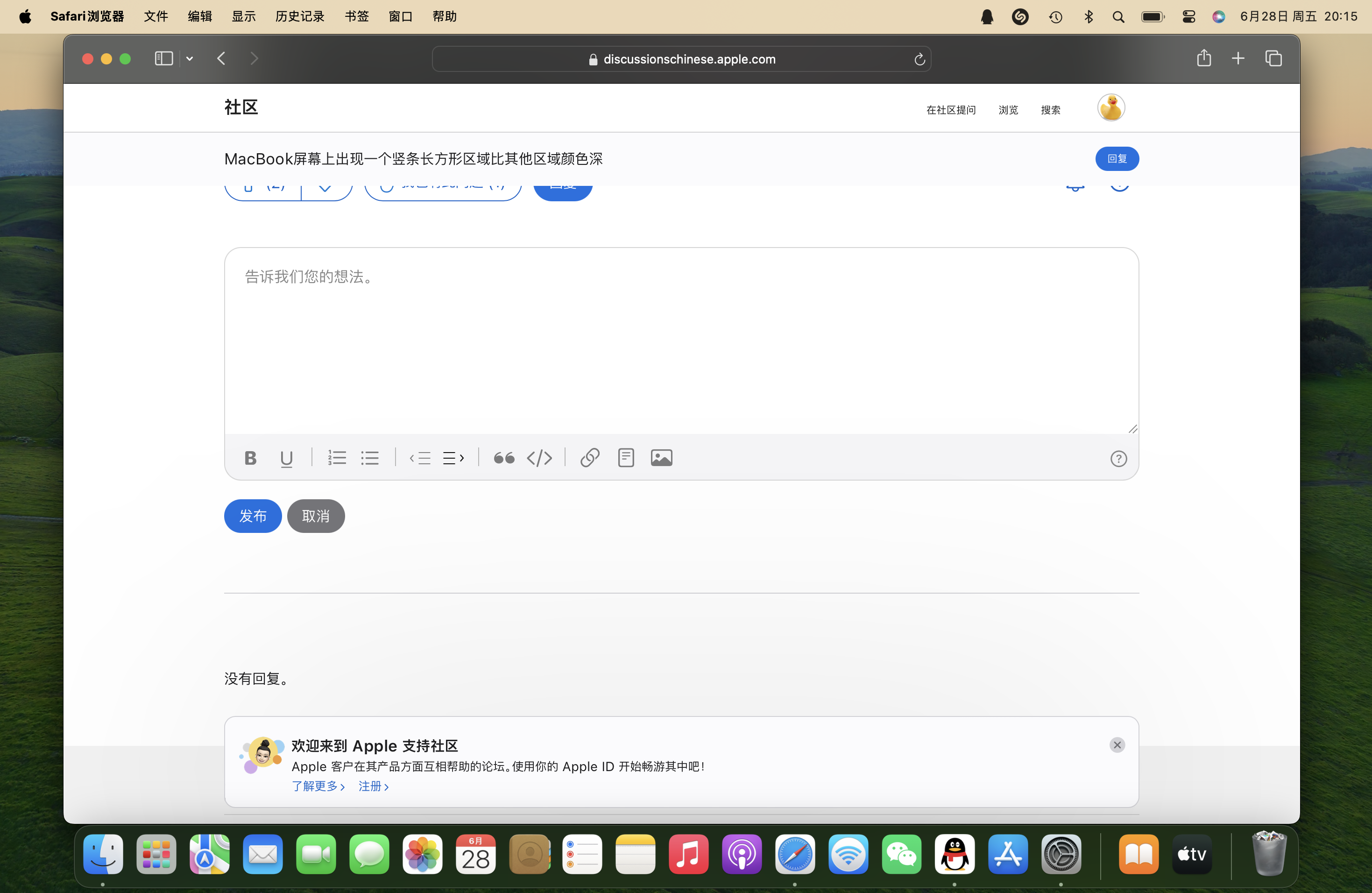Open the user profile avatar menu
1372x893 pixels.
(1111, 108)
